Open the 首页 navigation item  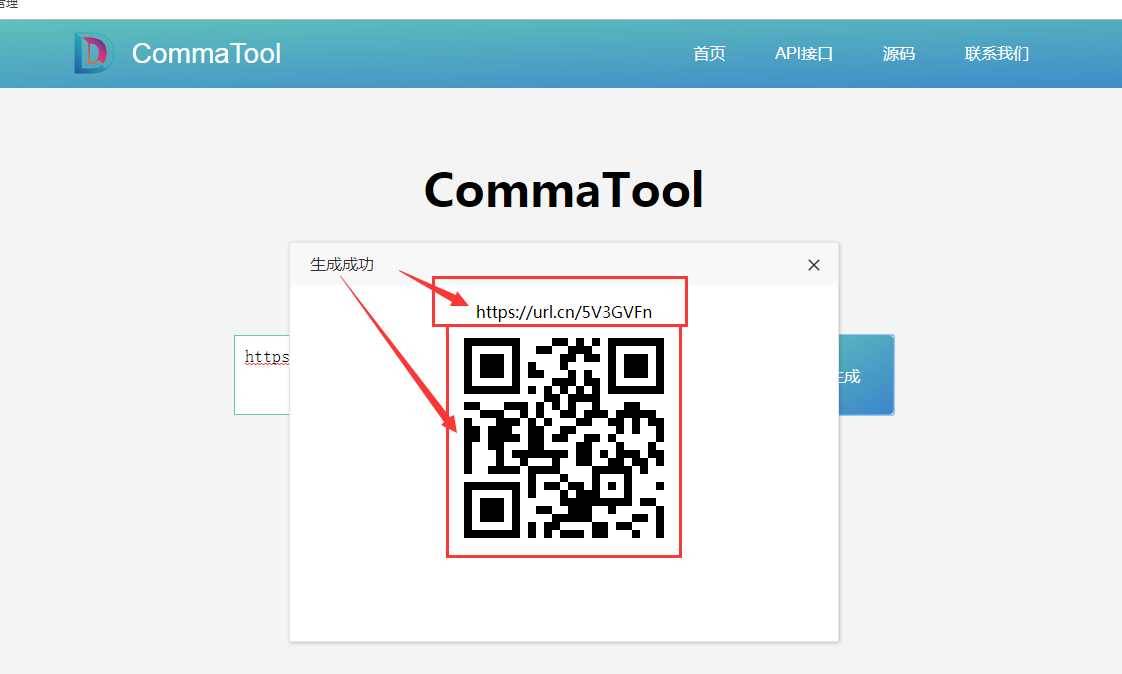[x=709, y=54]
